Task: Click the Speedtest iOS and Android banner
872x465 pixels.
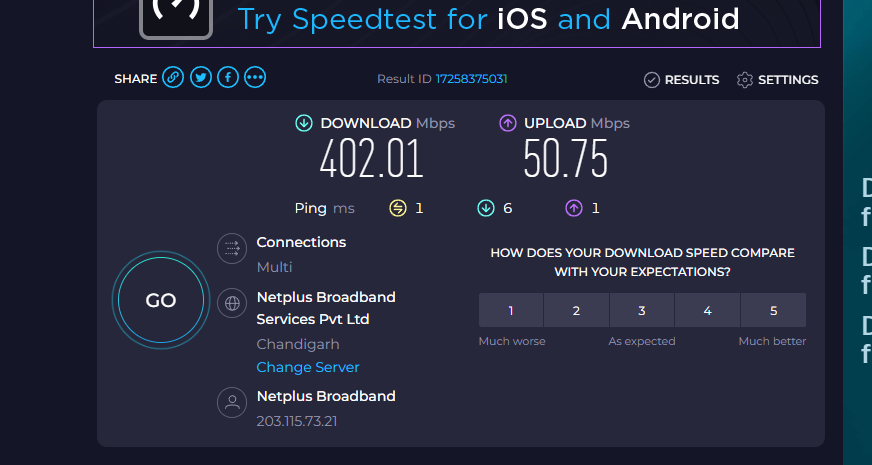Action: pos(457,23)
